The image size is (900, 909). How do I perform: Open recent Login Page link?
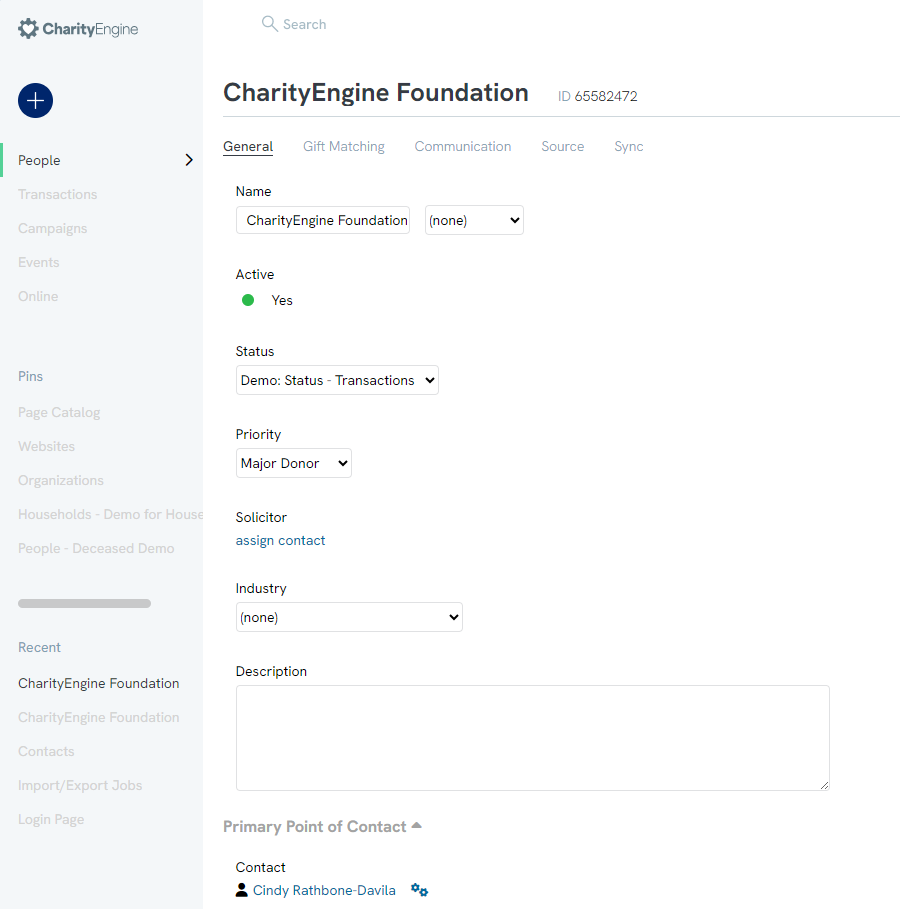[51, 820]
